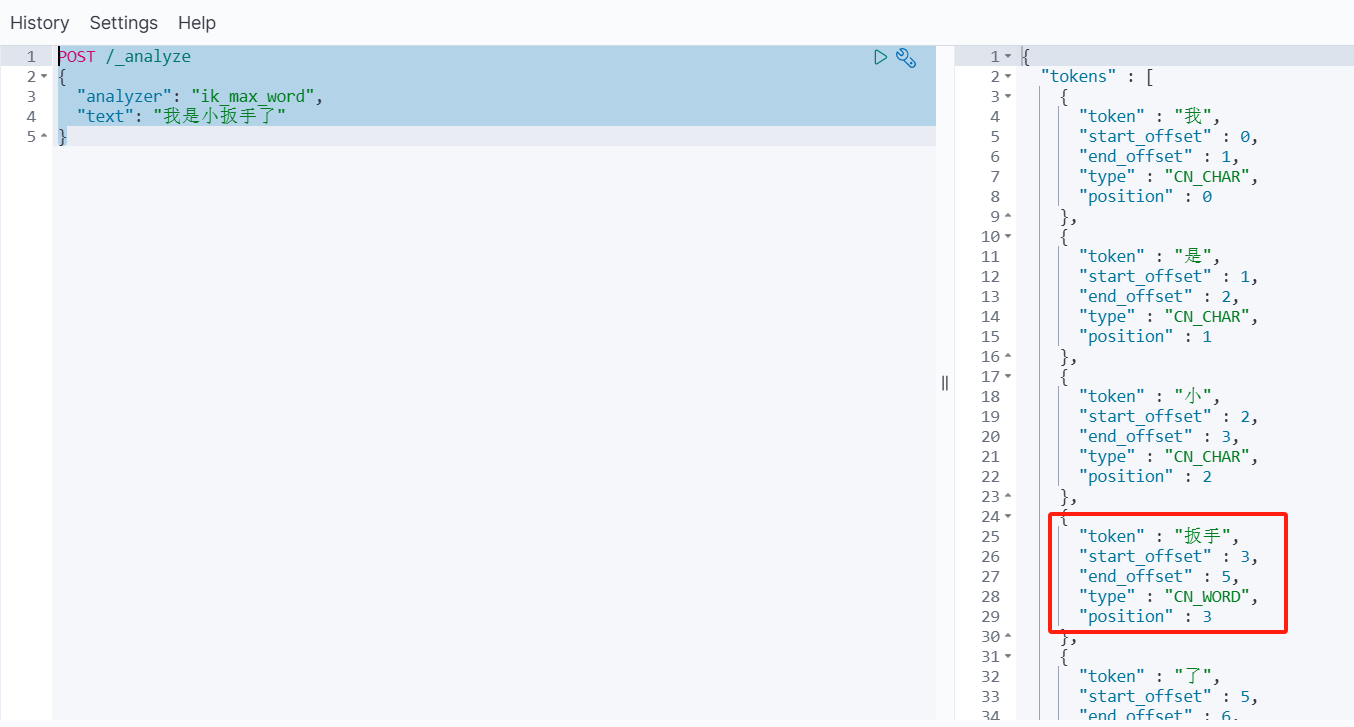The image size is (1354, 727).
Task: Click the fold arrow at response line 9
Action: pyautogui.click(x=1008, y=217)
